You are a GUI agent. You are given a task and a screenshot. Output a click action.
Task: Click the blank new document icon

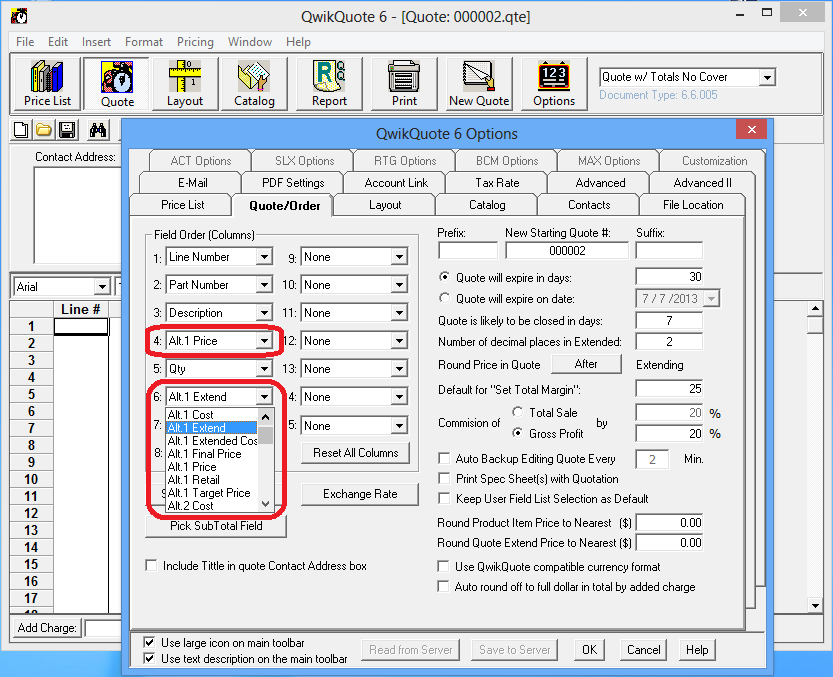pyautogui.click(x=21, y=130)
